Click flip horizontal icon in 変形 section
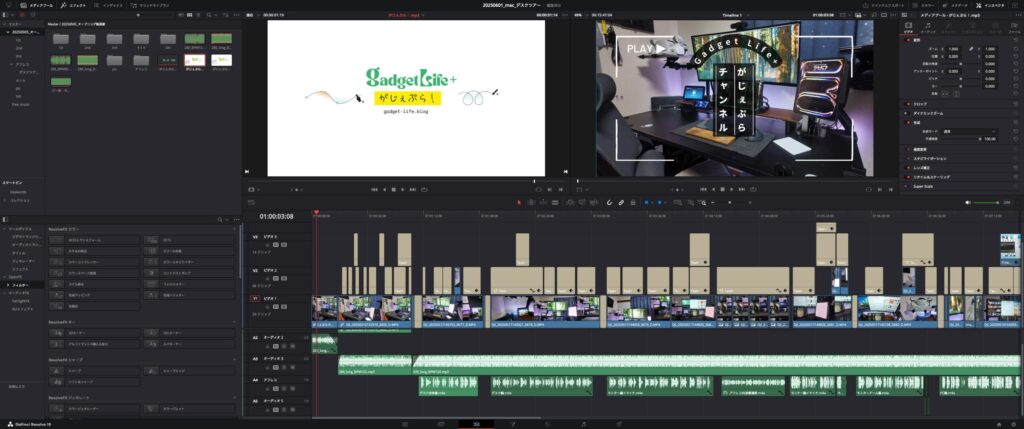 [x=945, y=93]
